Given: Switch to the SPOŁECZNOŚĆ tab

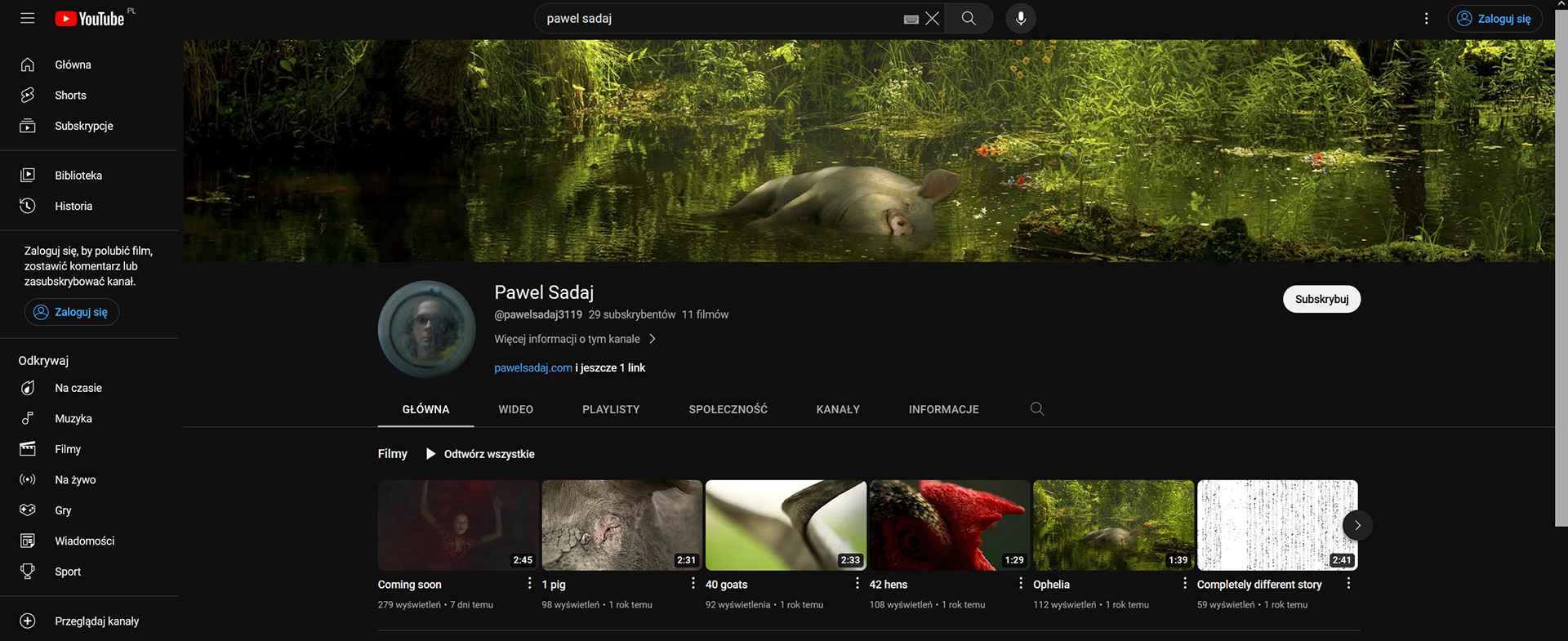Looking at the screenshot, I should [x=728, y=409].
